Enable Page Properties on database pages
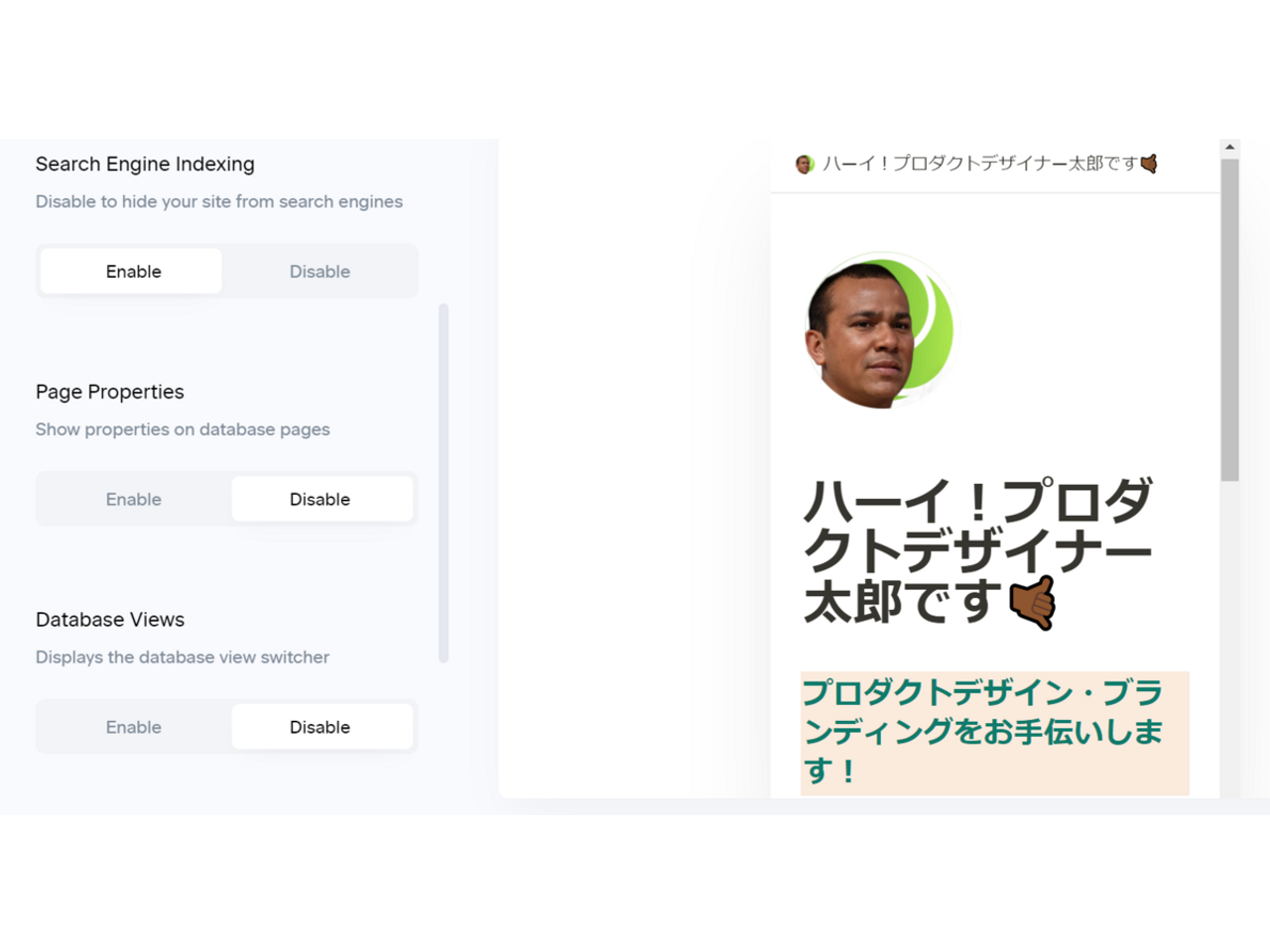Image resolution: width=1270 pixels, height=952 pixels. pos(133,500)
